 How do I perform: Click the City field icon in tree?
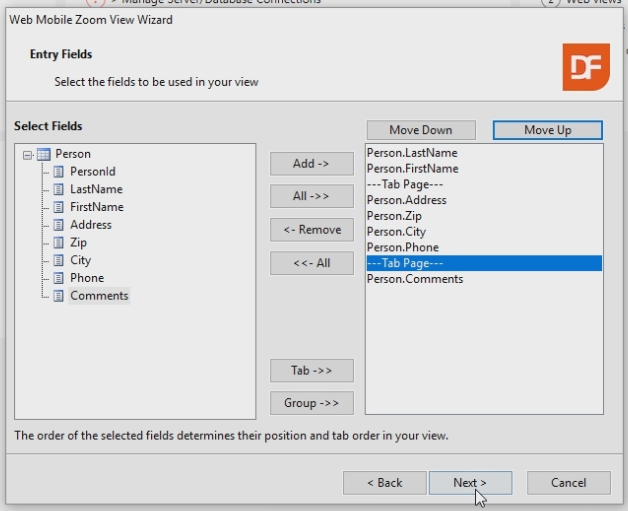pos(58,260)
